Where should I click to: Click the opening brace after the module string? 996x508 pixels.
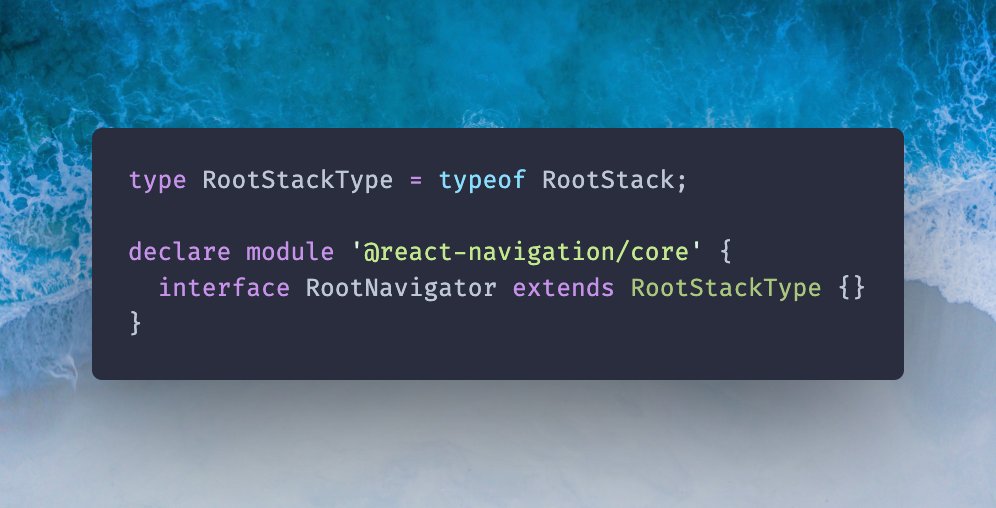(726, 252)
